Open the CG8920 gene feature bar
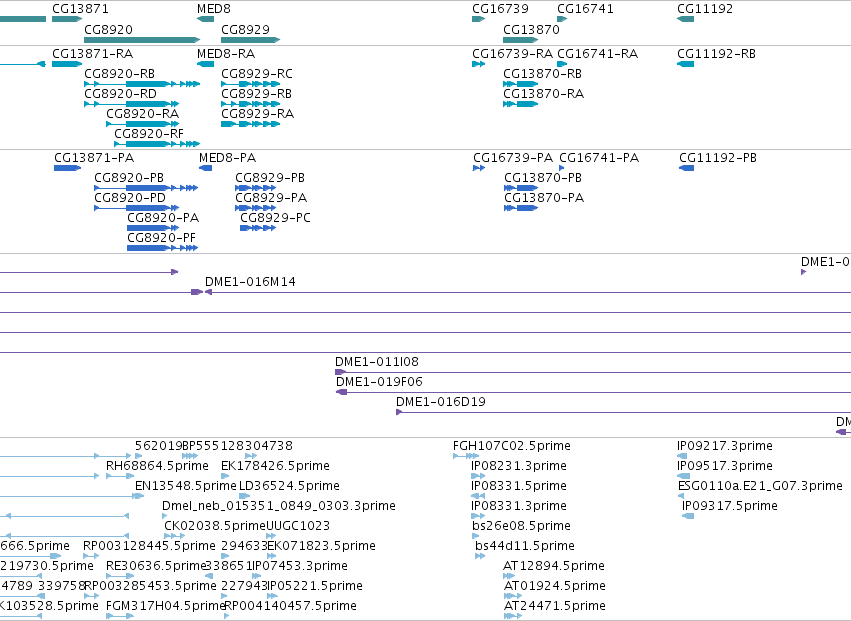This screenshot has height=621, width=851. tap(142, 40)
